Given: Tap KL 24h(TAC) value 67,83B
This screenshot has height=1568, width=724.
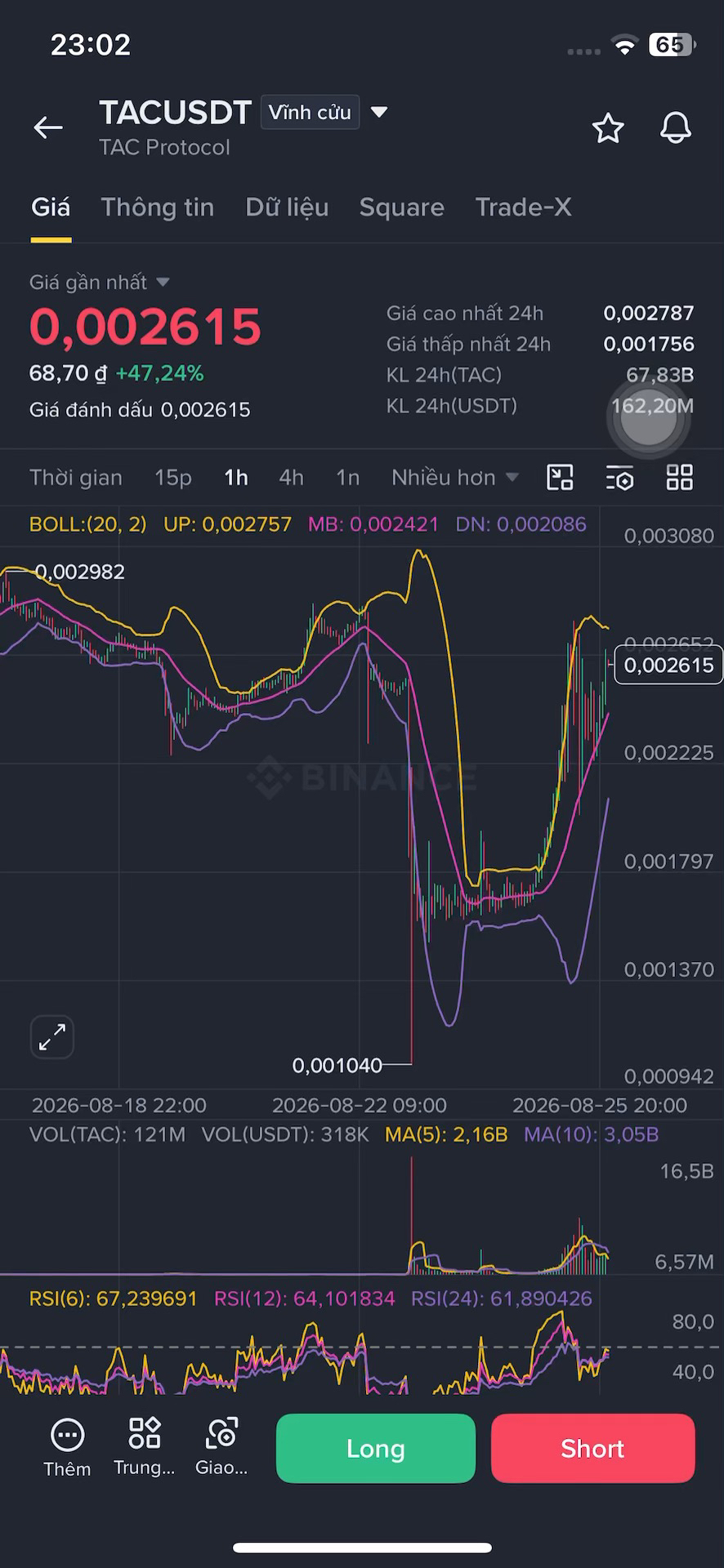Looking at the screenshot, I should (660, 375).
